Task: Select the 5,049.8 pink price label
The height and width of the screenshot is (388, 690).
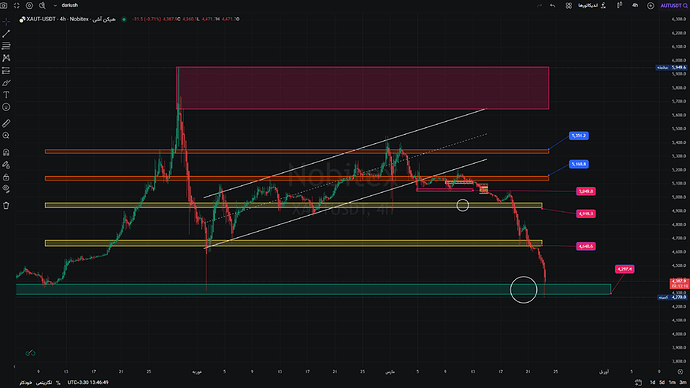Action: [586, 191]
